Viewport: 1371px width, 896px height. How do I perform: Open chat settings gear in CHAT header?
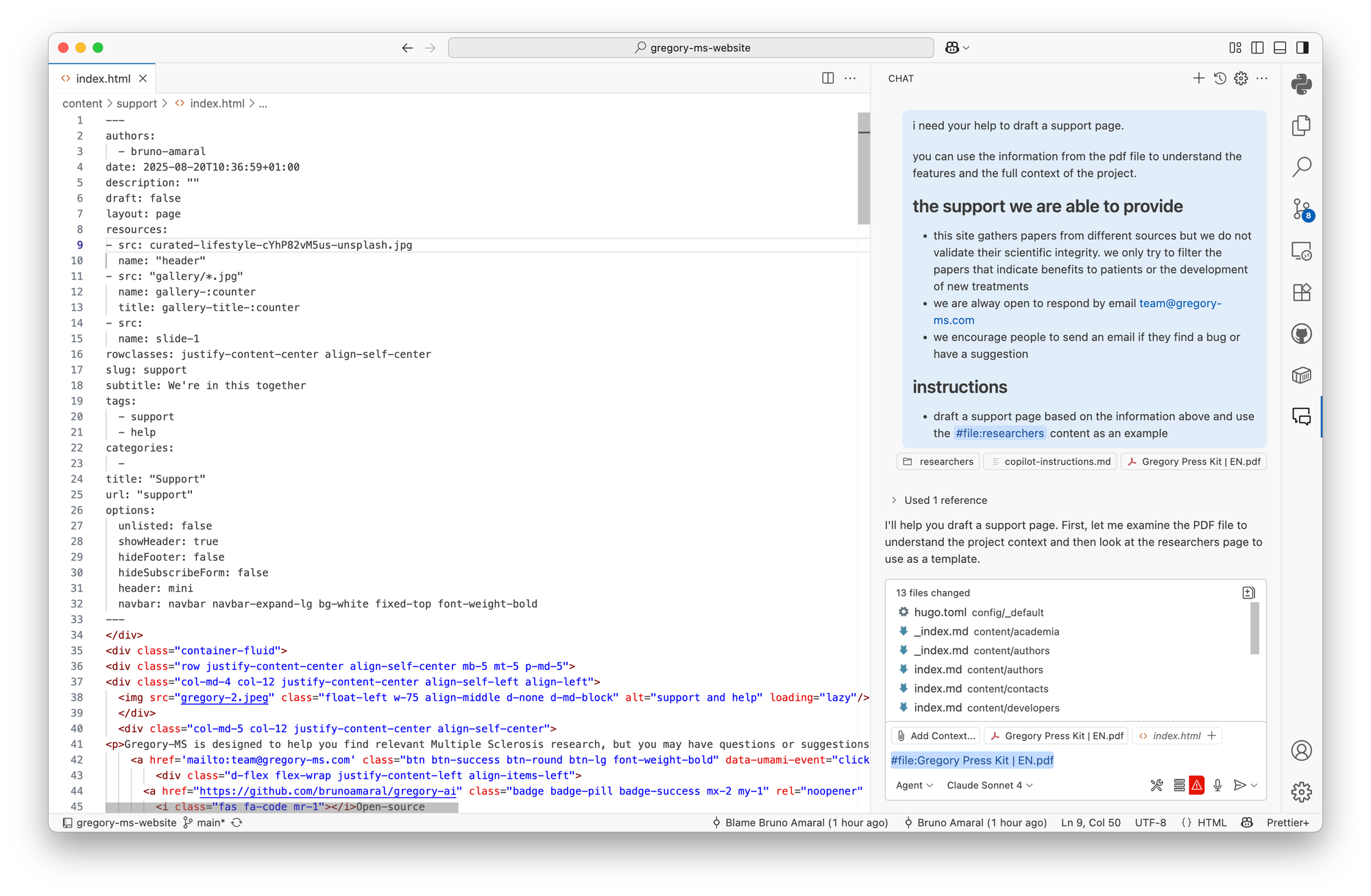[x=1241, y=78]
